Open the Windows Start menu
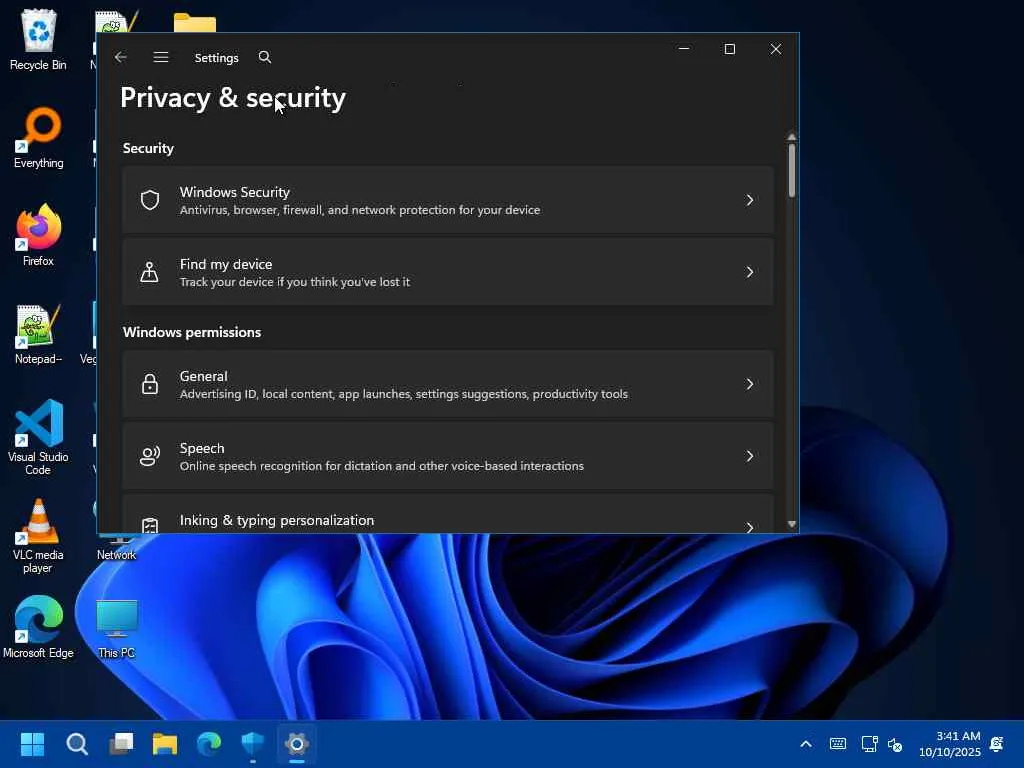The image size is (1024, 768). [x=33, y=744]
